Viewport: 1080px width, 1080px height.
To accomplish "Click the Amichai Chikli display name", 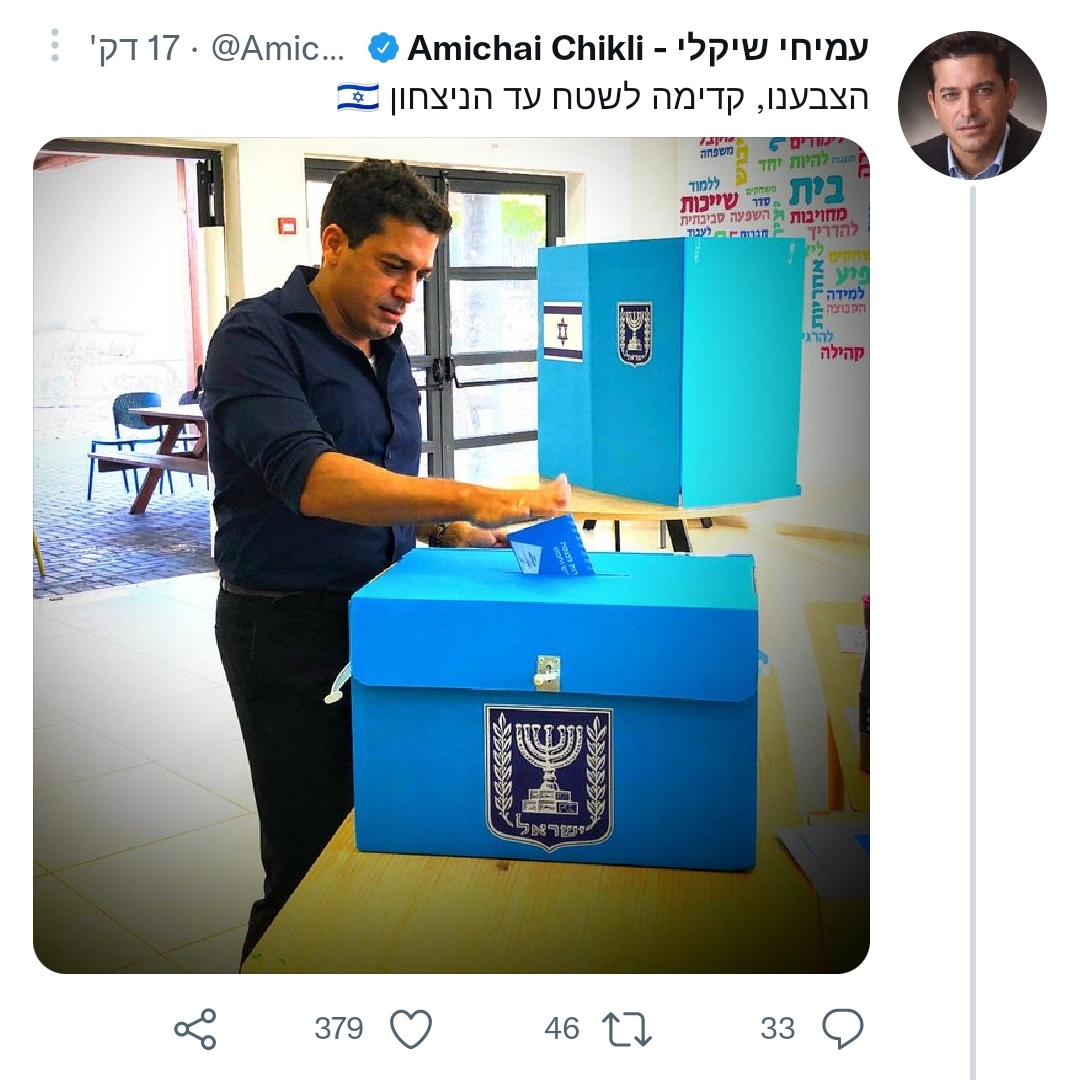I will tap(526, 48).
